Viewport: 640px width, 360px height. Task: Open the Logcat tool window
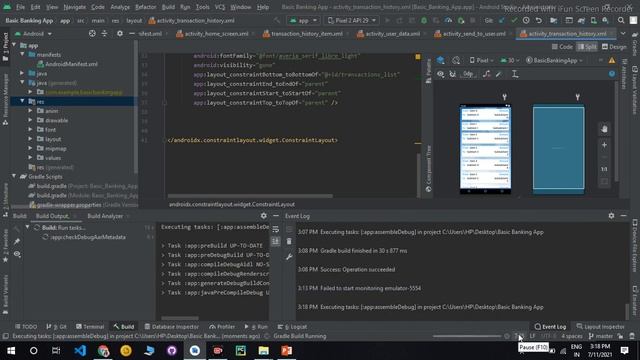click(292, 327)
